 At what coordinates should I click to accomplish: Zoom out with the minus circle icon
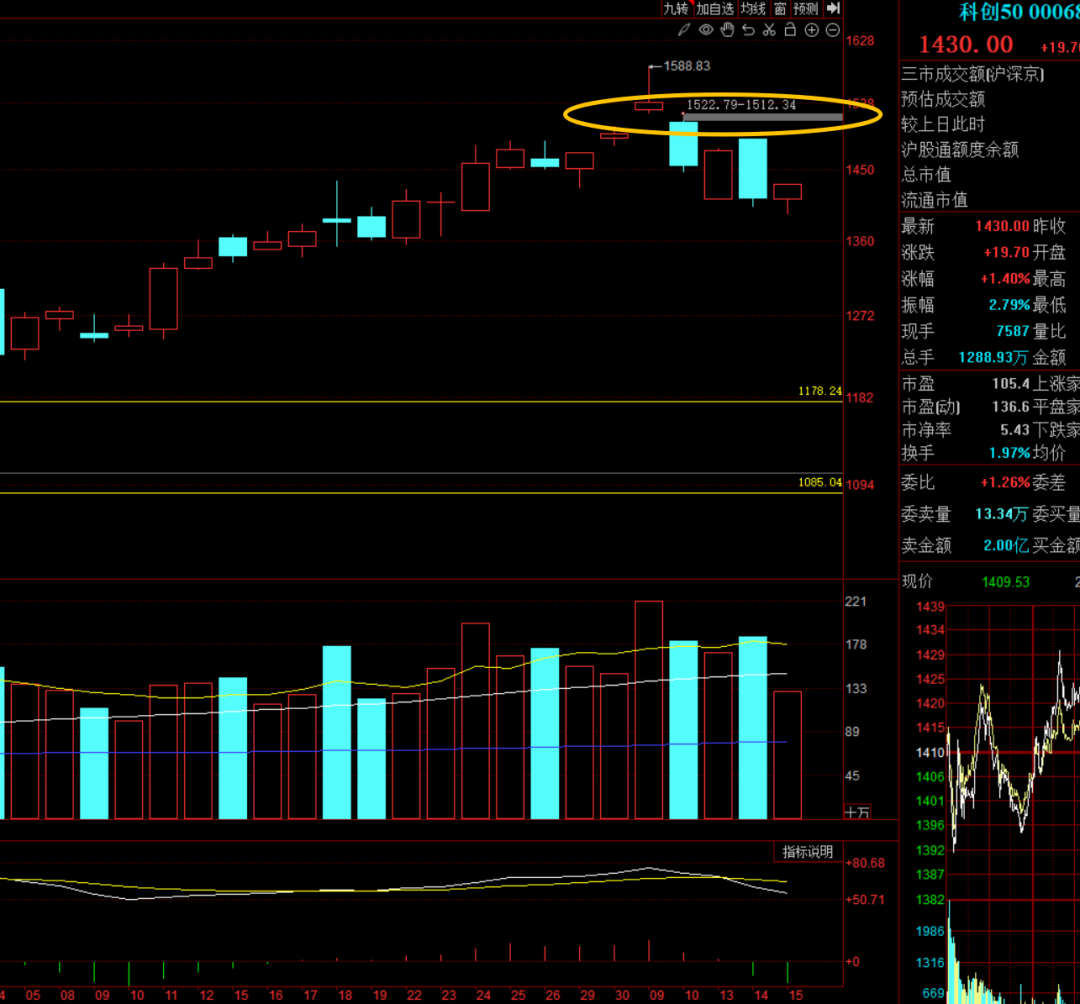[x=832, y=30]
